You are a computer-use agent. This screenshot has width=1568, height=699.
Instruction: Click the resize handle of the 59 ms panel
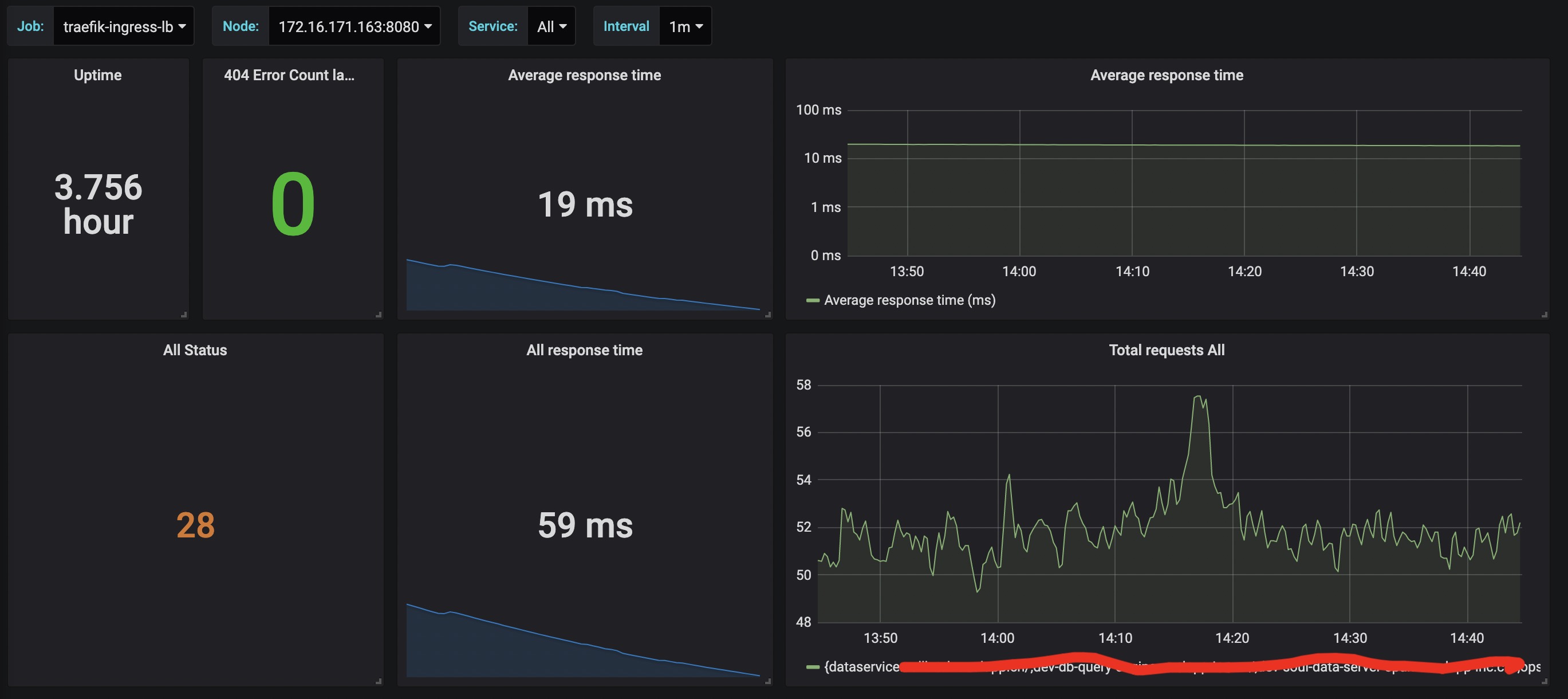(x=768, y=681)
